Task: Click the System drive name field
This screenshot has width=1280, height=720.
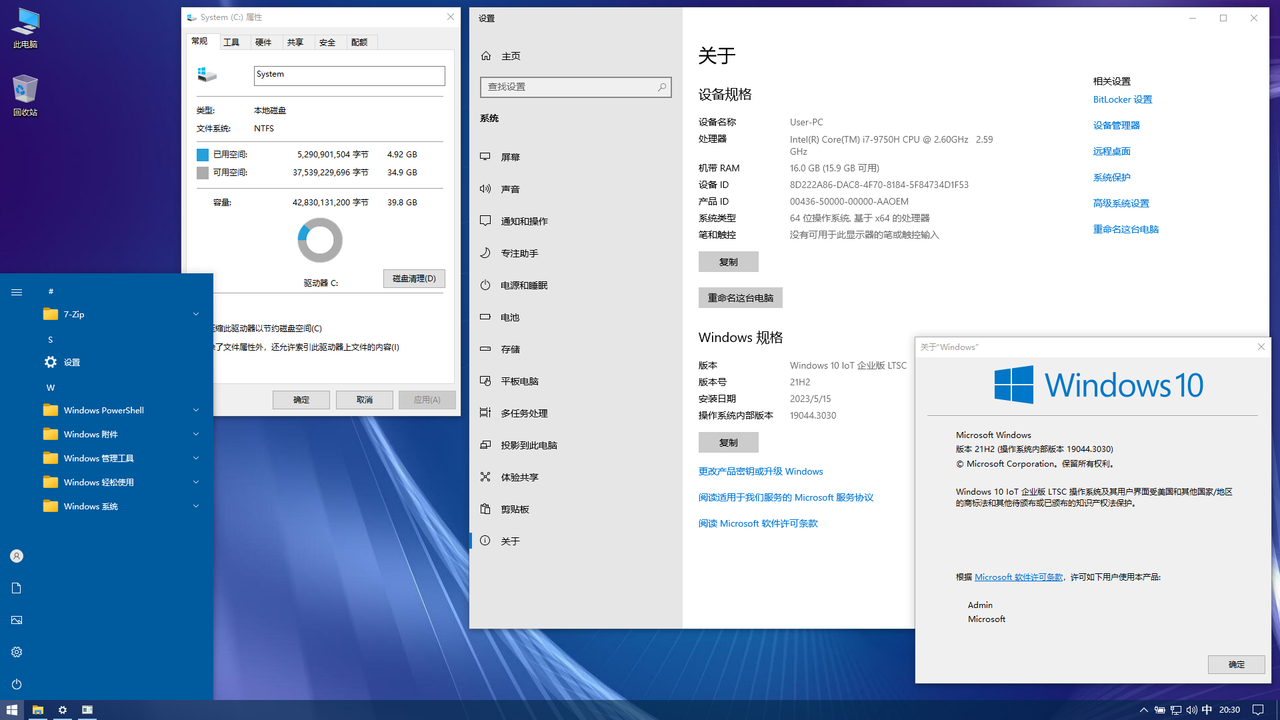Action: (x=349, y=76)
